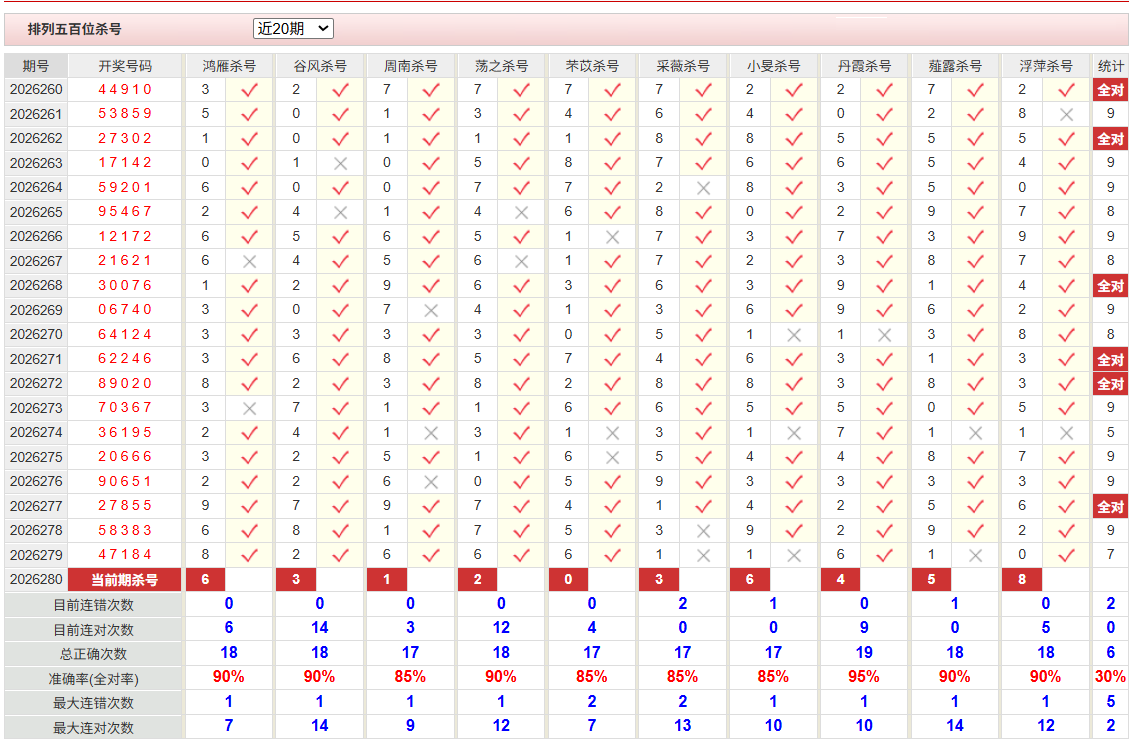The height and width of the screenshot is (744, 1132).
Task: Select the 当前期杀号 label
Action: 124,580
